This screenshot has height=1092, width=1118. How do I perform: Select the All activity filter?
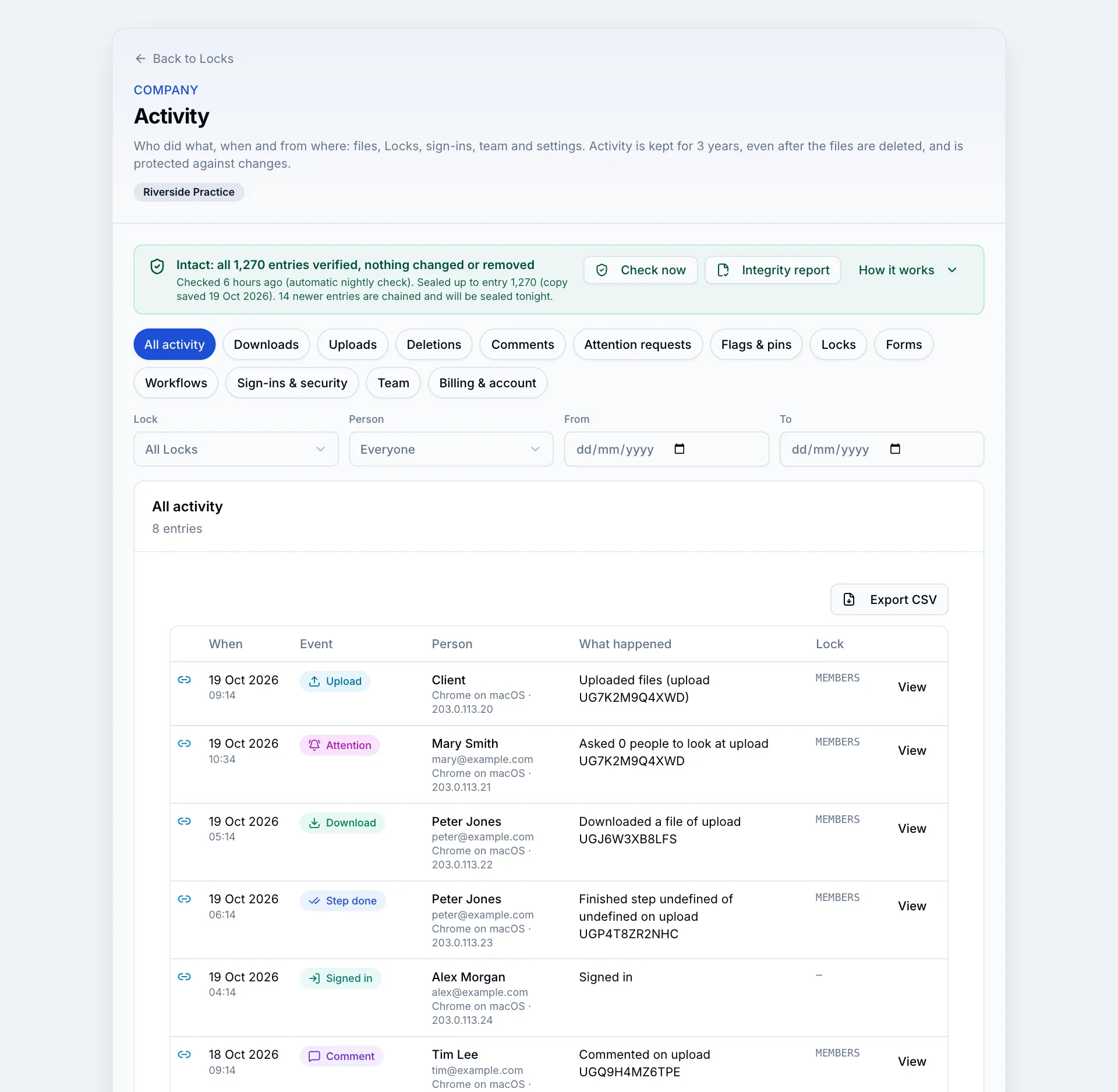point(175,344)
